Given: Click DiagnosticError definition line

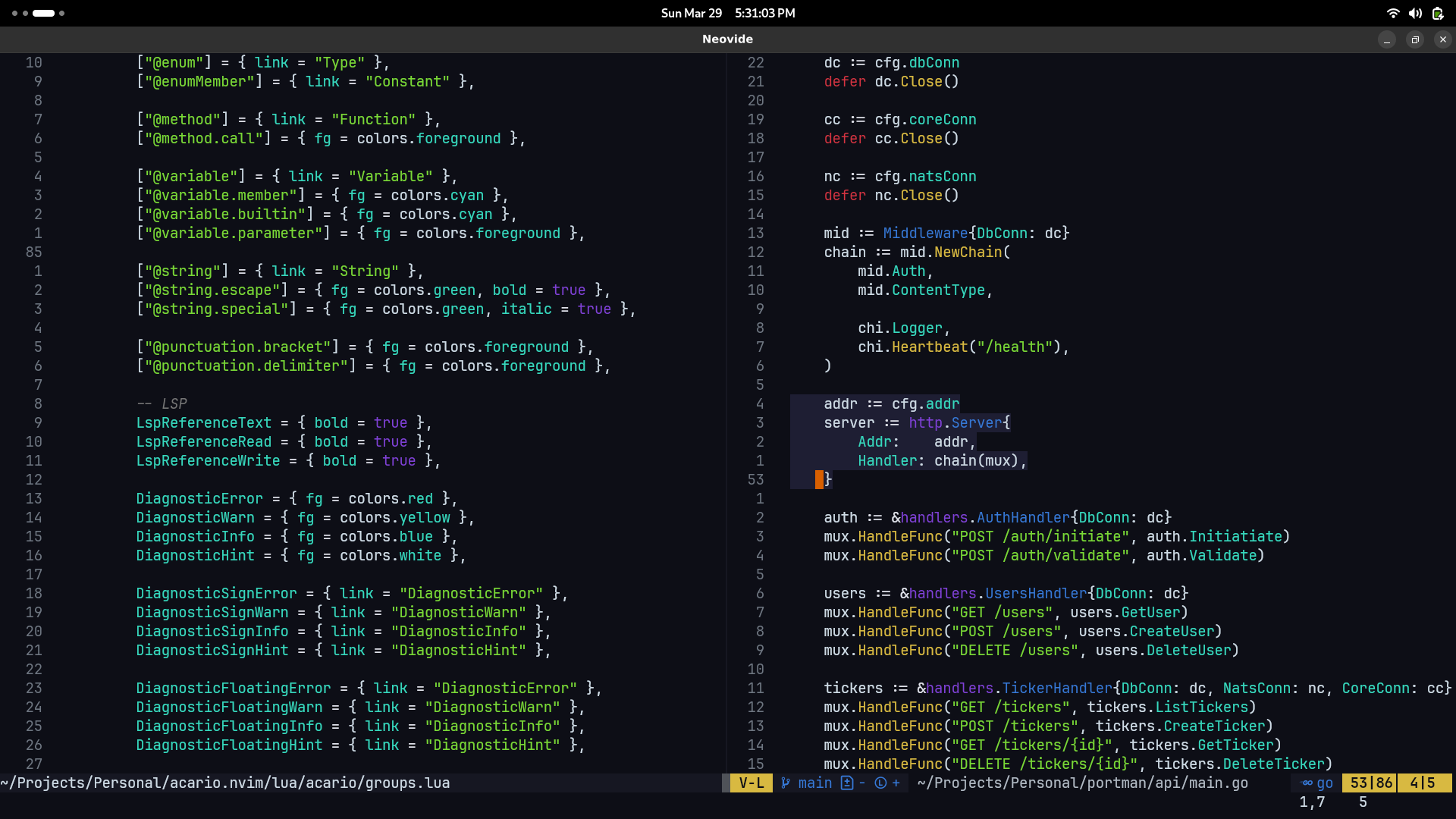Looking at the screenshot, I should point(199,499).
